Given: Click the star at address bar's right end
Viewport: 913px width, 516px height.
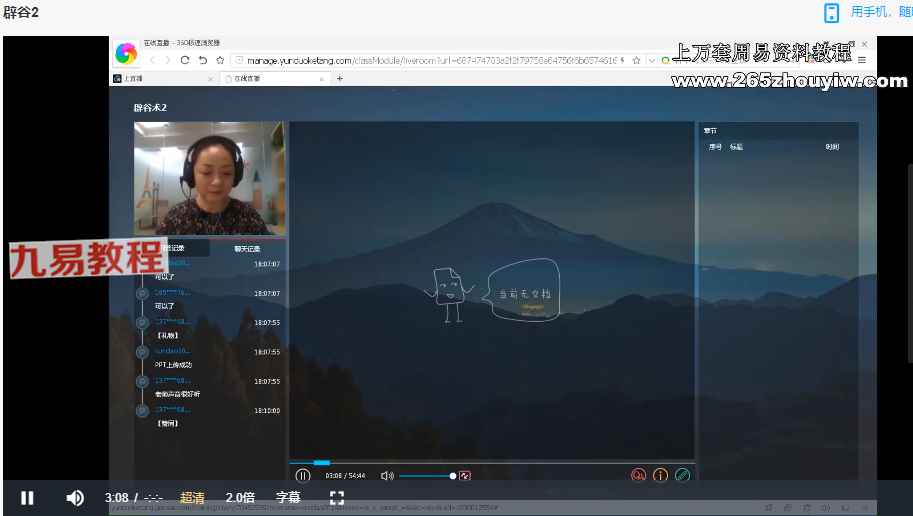Looking at the screenshot, I should click(x=636, y=60).
